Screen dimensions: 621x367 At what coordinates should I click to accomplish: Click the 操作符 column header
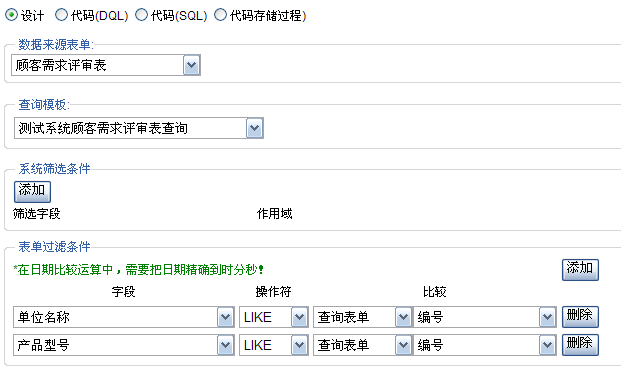(274, 292)
